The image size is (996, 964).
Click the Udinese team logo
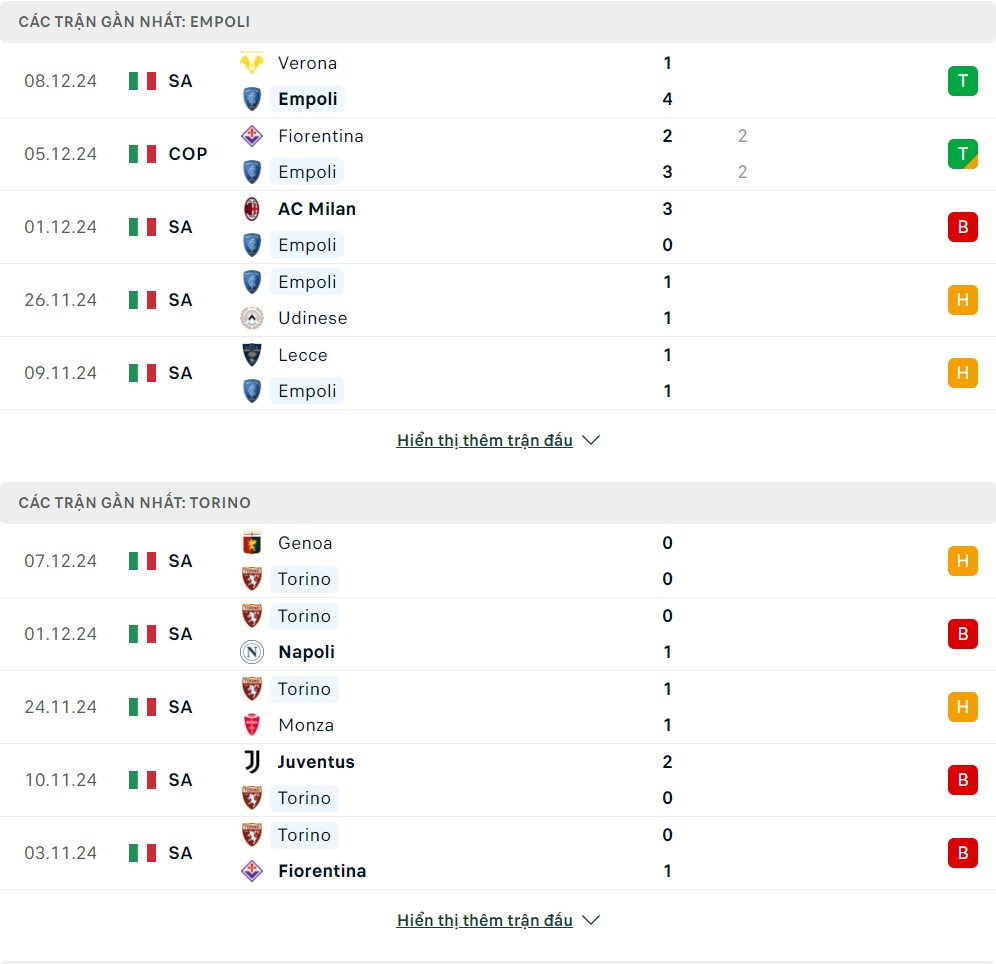click(x=252, y=318)
